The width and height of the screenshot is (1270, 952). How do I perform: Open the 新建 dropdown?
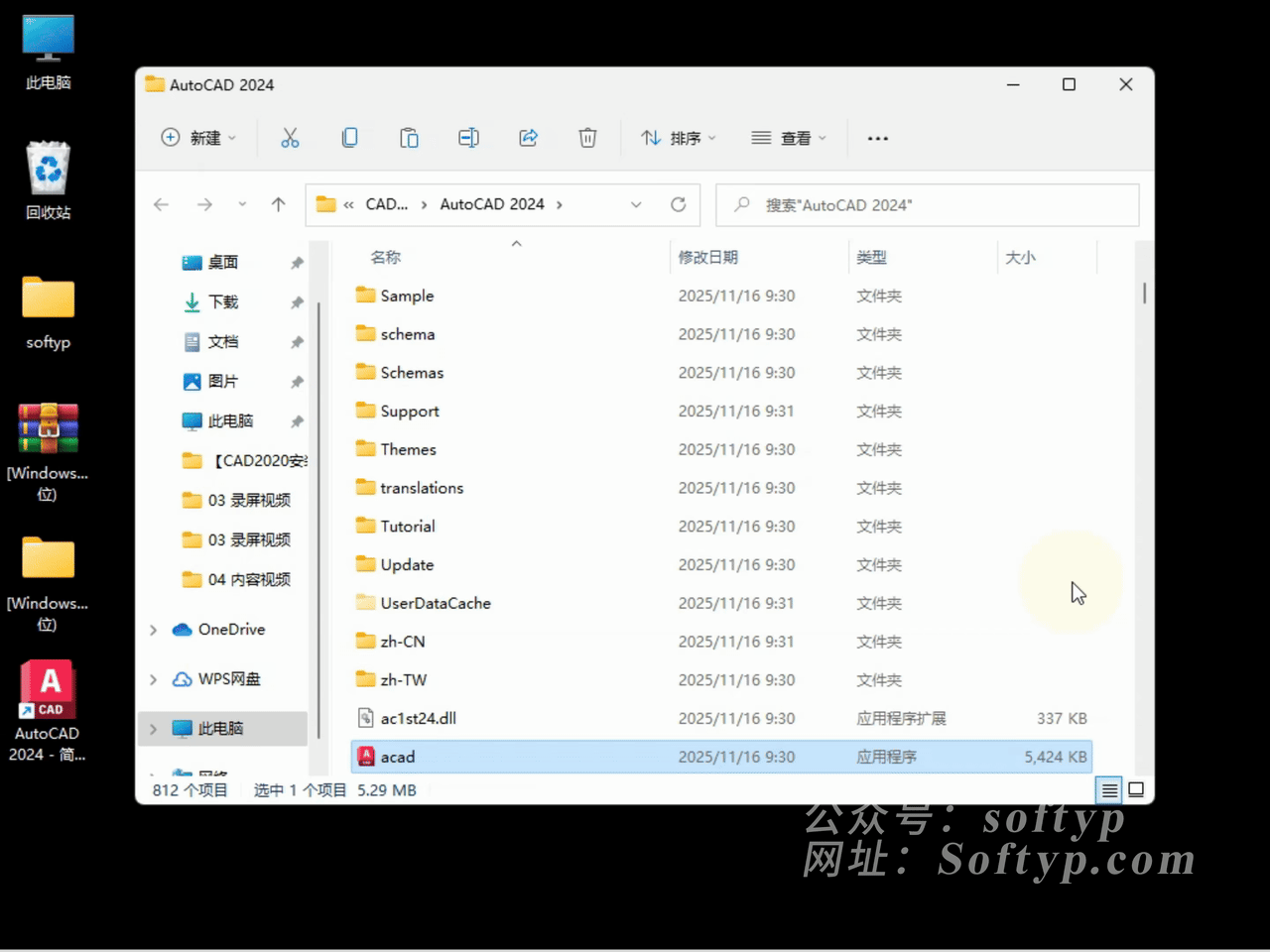tap(198, 138)
